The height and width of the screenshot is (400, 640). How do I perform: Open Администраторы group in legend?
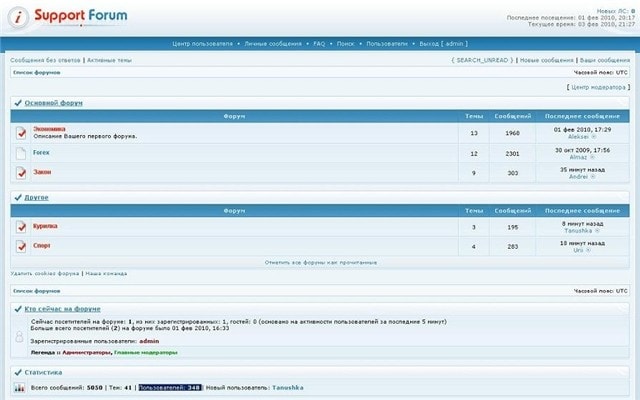tap(87, 352)
